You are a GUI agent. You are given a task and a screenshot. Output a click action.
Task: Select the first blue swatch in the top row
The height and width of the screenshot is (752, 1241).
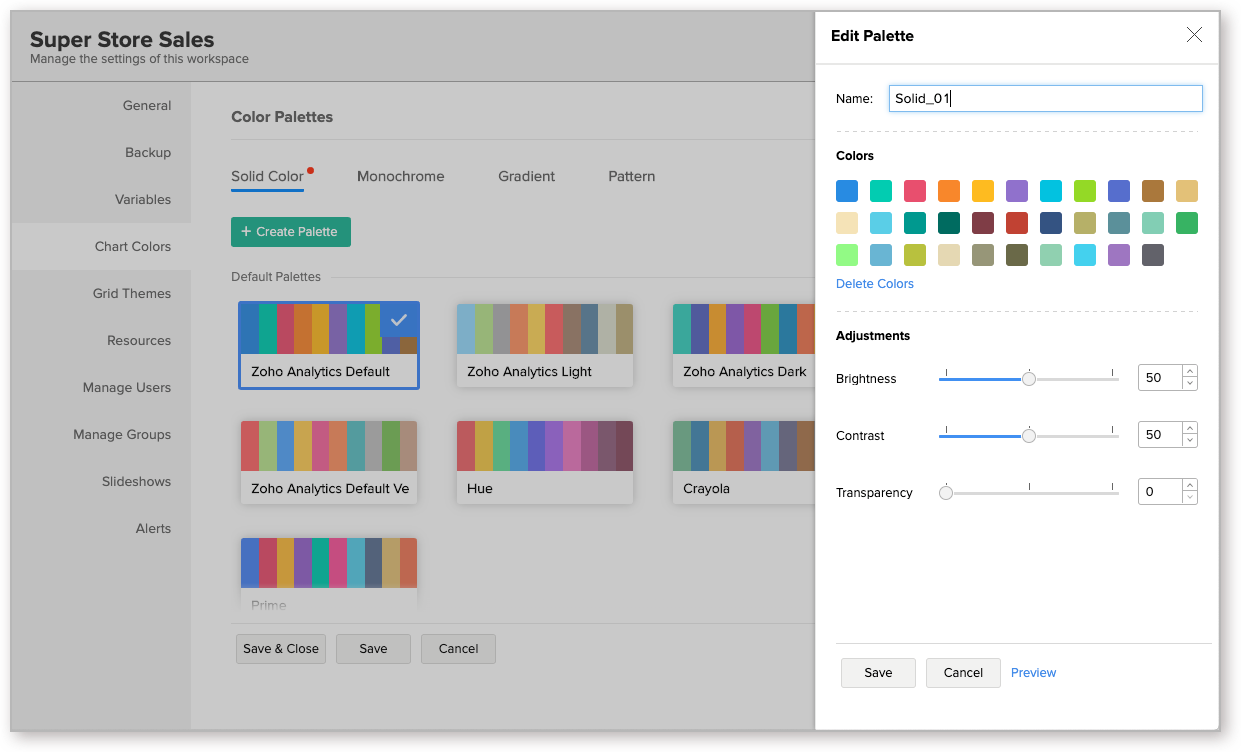click(847, 191)
